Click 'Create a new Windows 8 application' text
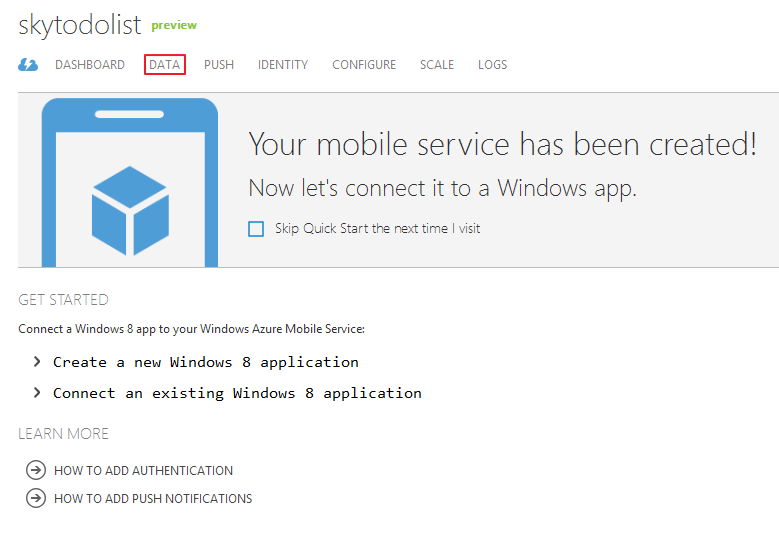779x546 pixels. pos(206,362)
